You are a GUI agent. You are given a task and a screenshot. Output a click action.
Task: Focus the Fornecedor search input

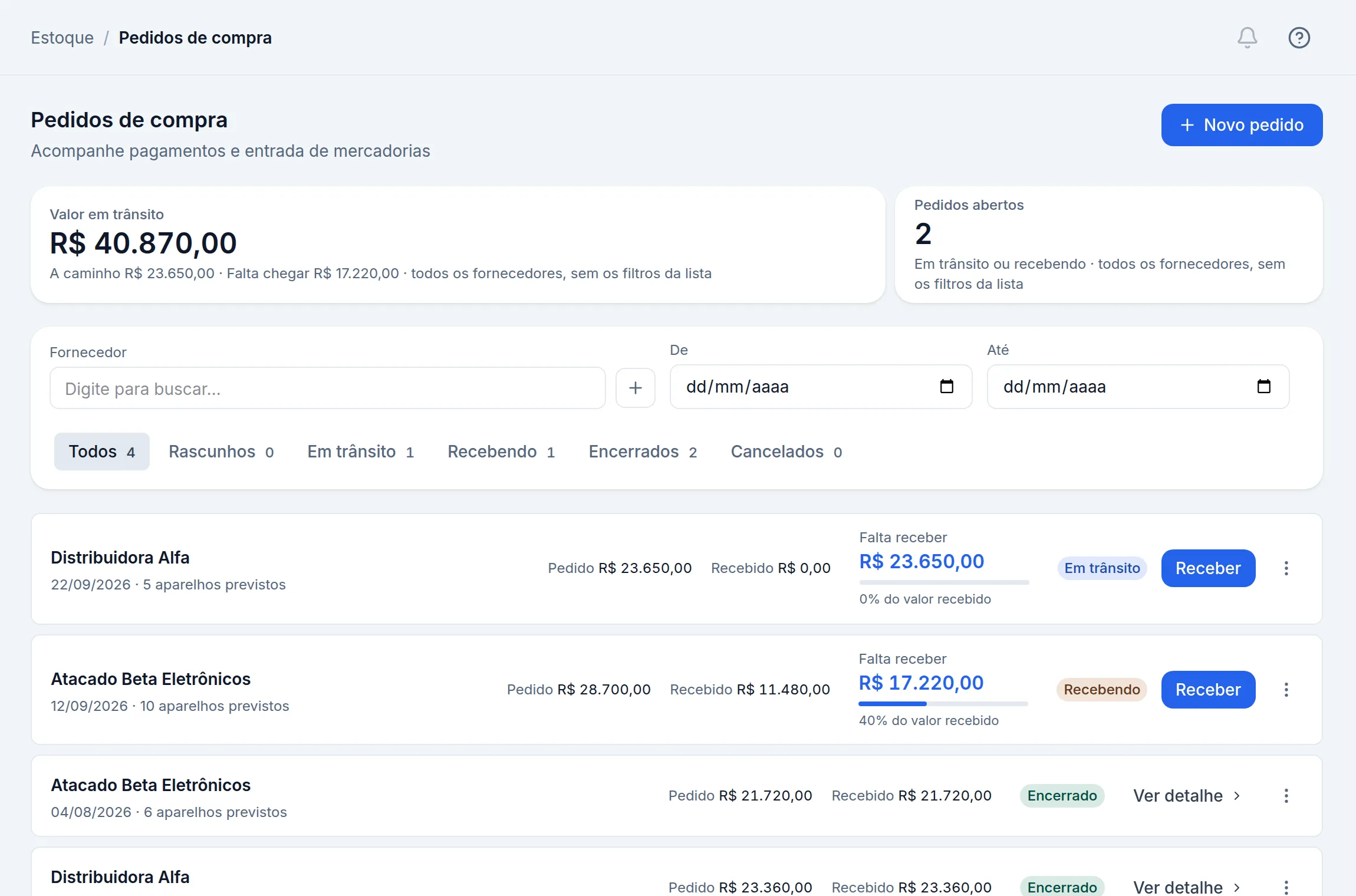(x=327, y=388)
